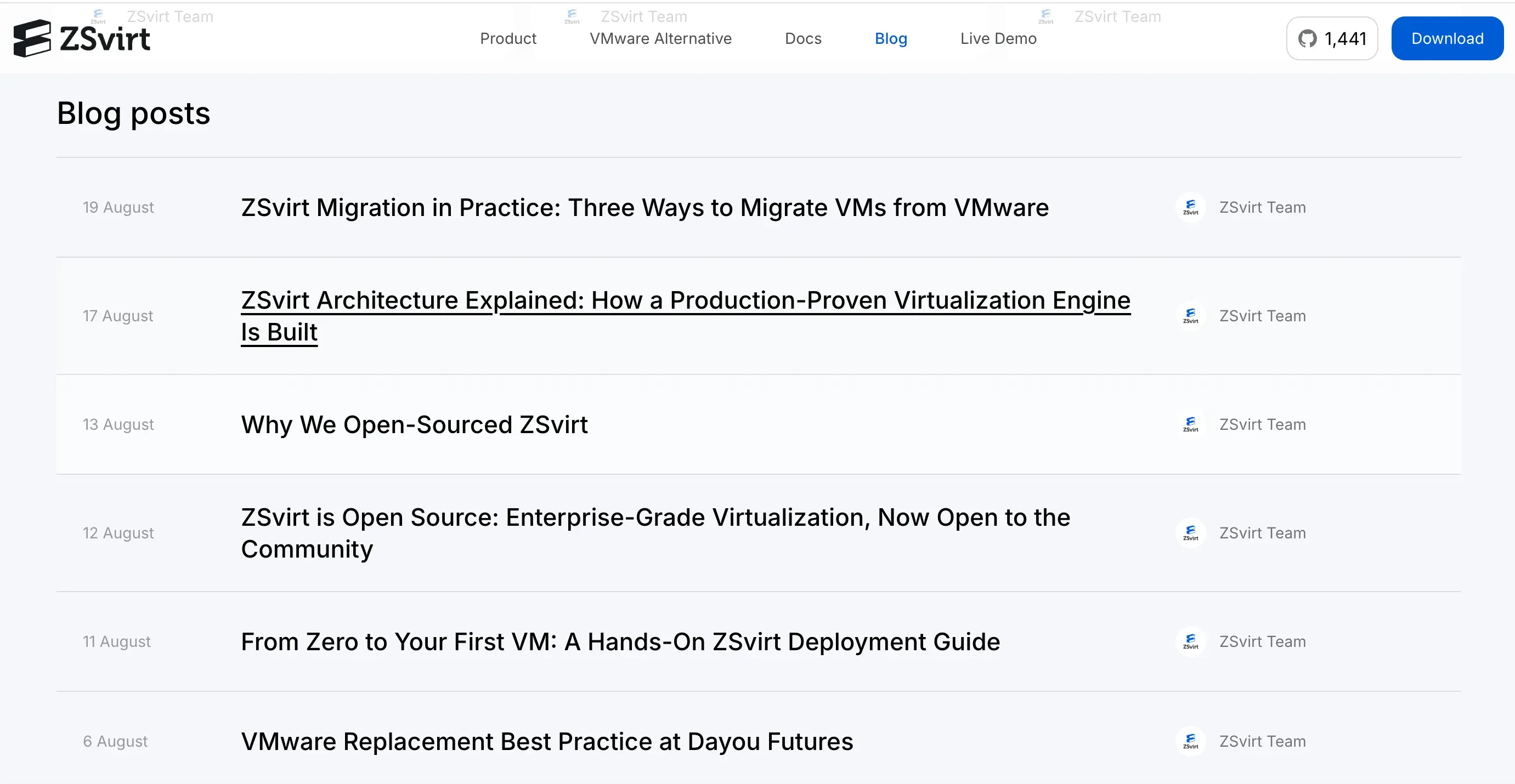Open the GitHub stars button showing 1,441
1515x784 pixels.
pyautogui.click(x=1331, y=39)
